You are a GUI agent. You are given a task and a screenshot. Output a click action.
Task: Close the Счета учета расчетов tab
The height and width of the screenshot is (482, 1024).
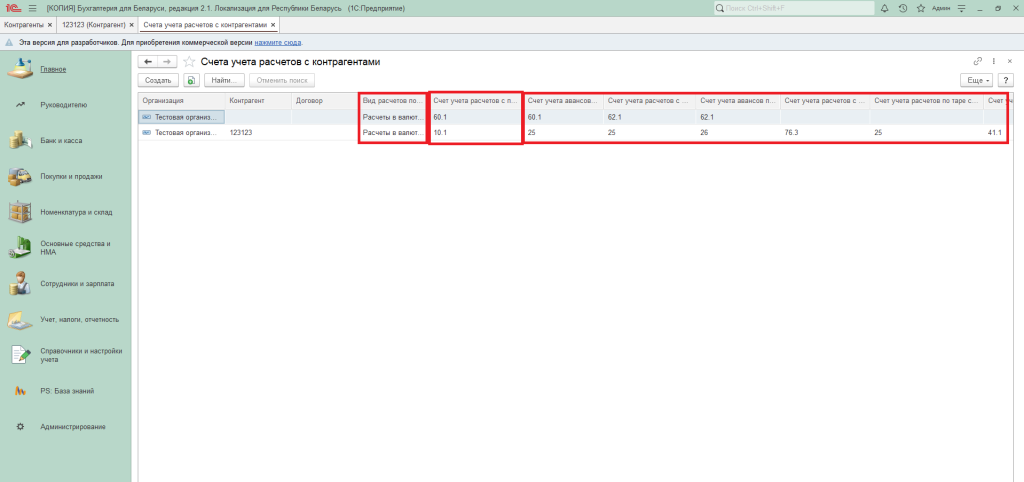tap(274, 24)
